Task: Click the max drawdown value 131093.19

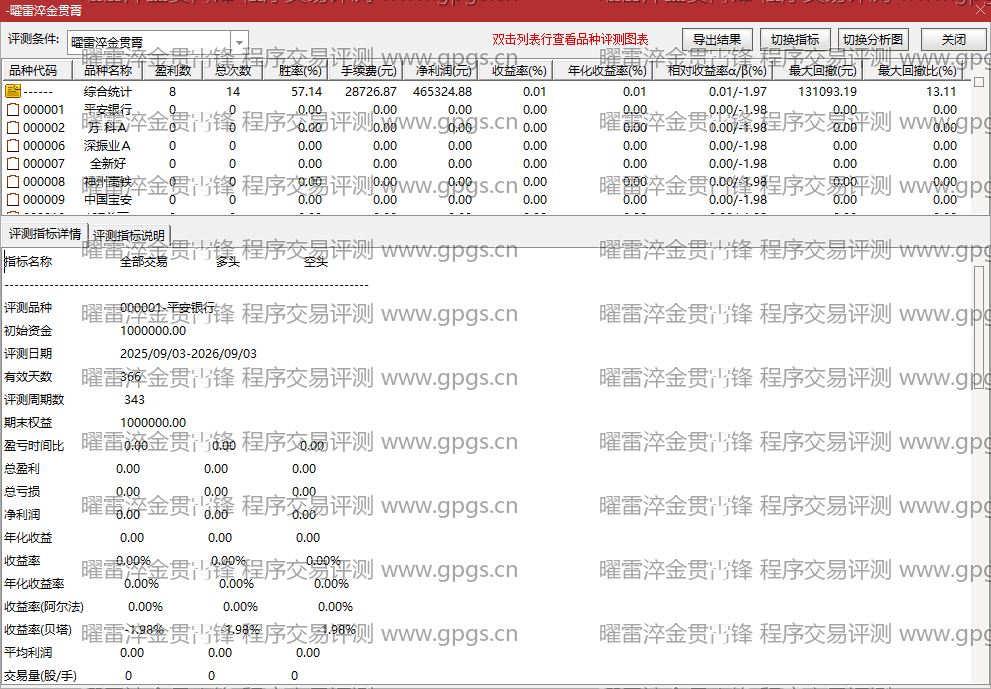Action: pos(827,92)
